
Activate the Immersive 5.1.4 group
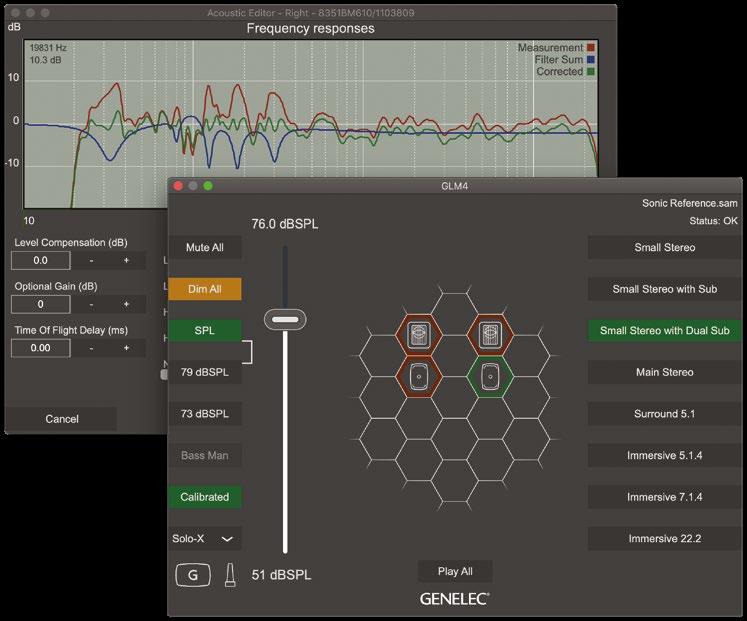pyautogui.click(x=665, y=455)
